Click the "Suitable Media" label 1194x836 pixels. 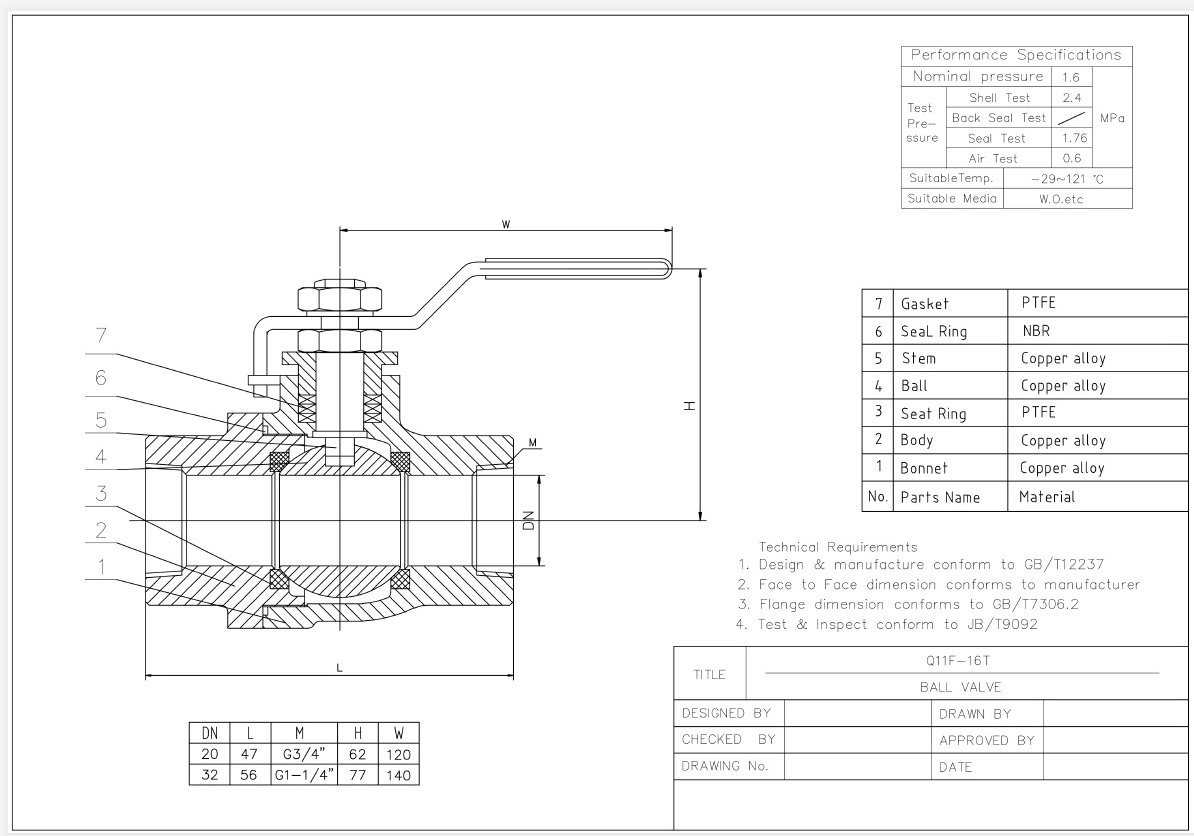point(952,199)
